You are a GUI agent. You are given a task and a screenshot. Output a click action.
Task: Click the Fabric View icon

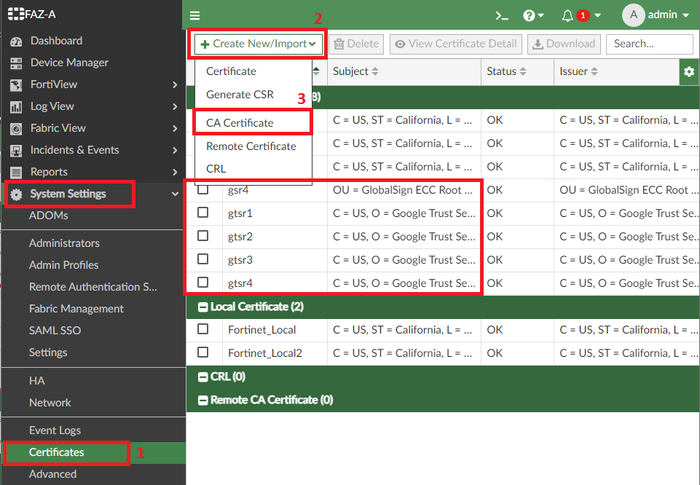click(x=16, y=129)
